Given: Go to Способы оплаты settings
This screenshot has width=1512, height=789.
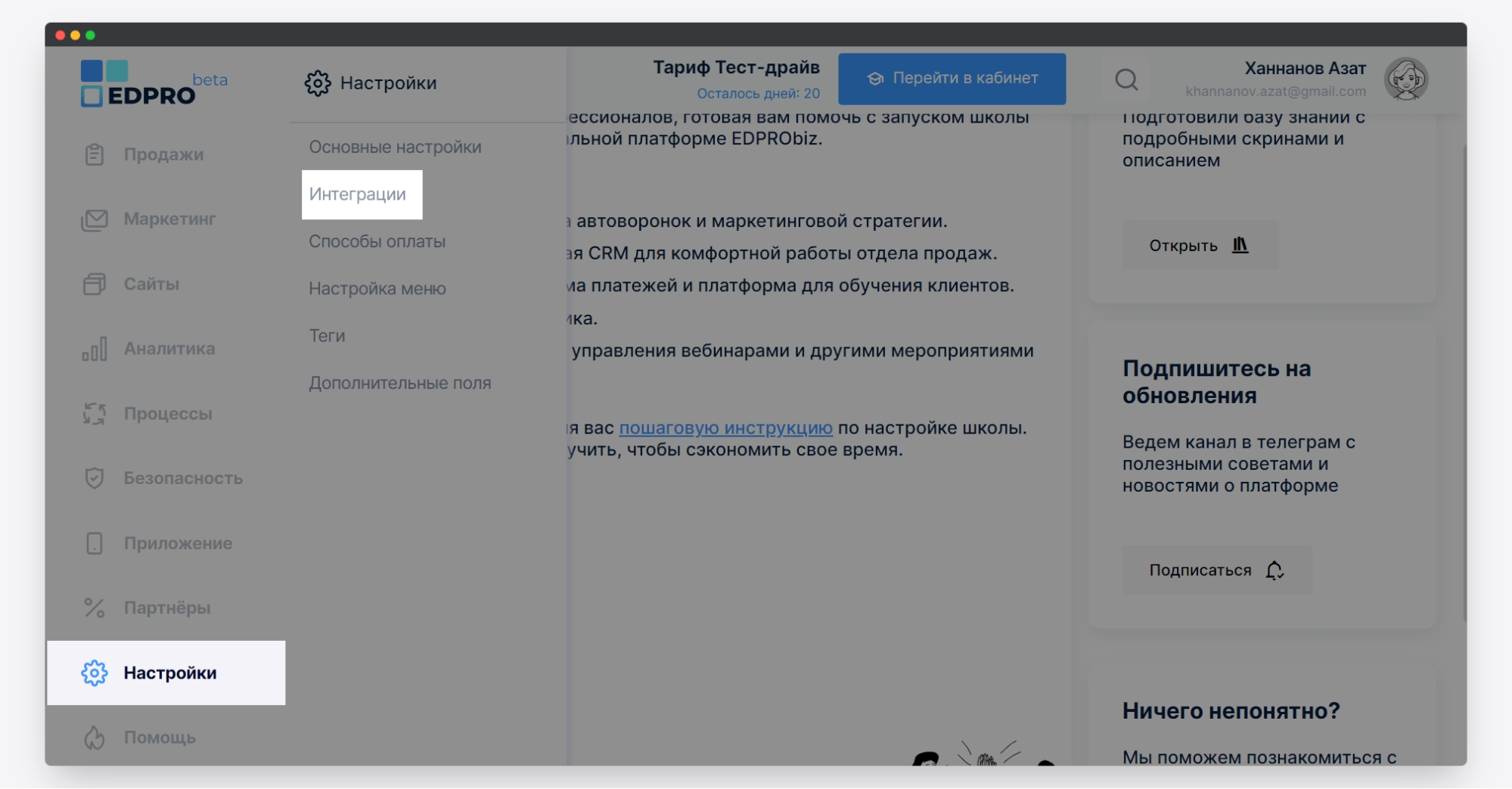Looking at the screenshot, I should [377, 241].
